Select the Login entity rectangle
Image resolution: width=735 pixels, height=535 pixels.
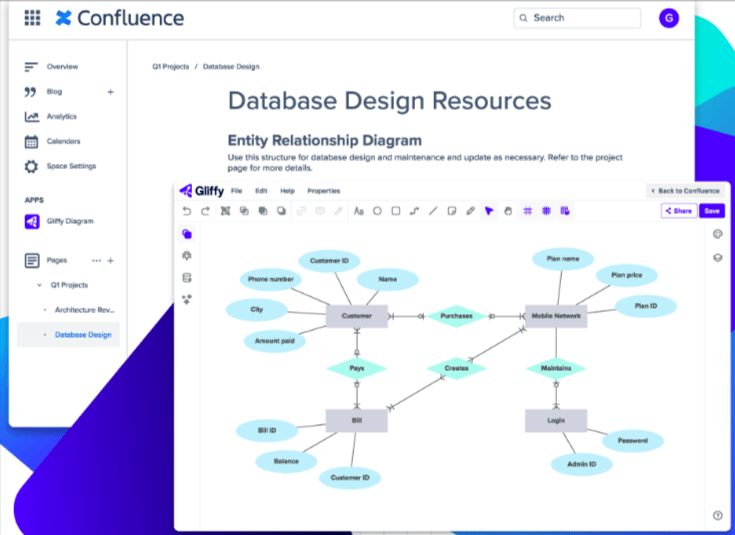(556, 421)
